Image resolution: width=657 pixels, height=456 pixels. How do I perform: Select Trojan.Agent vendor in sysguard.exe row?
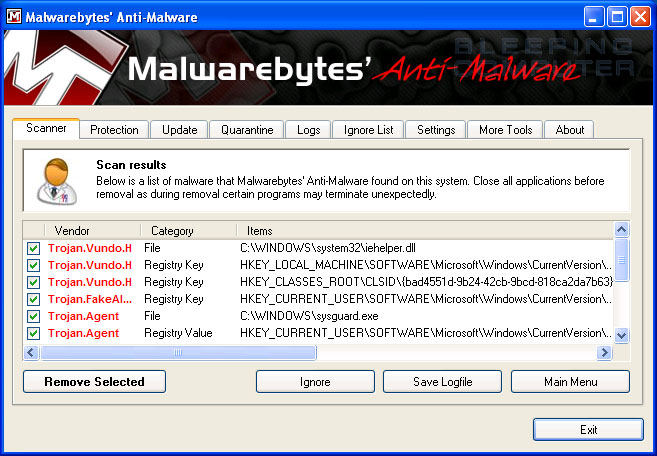[83, 316]
